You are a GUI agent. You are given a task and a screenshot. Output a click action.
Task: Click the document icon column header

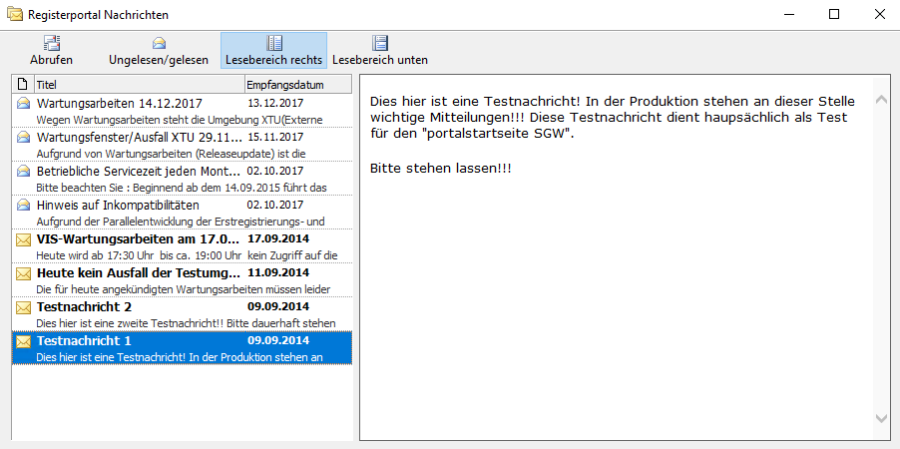(23, 85)
